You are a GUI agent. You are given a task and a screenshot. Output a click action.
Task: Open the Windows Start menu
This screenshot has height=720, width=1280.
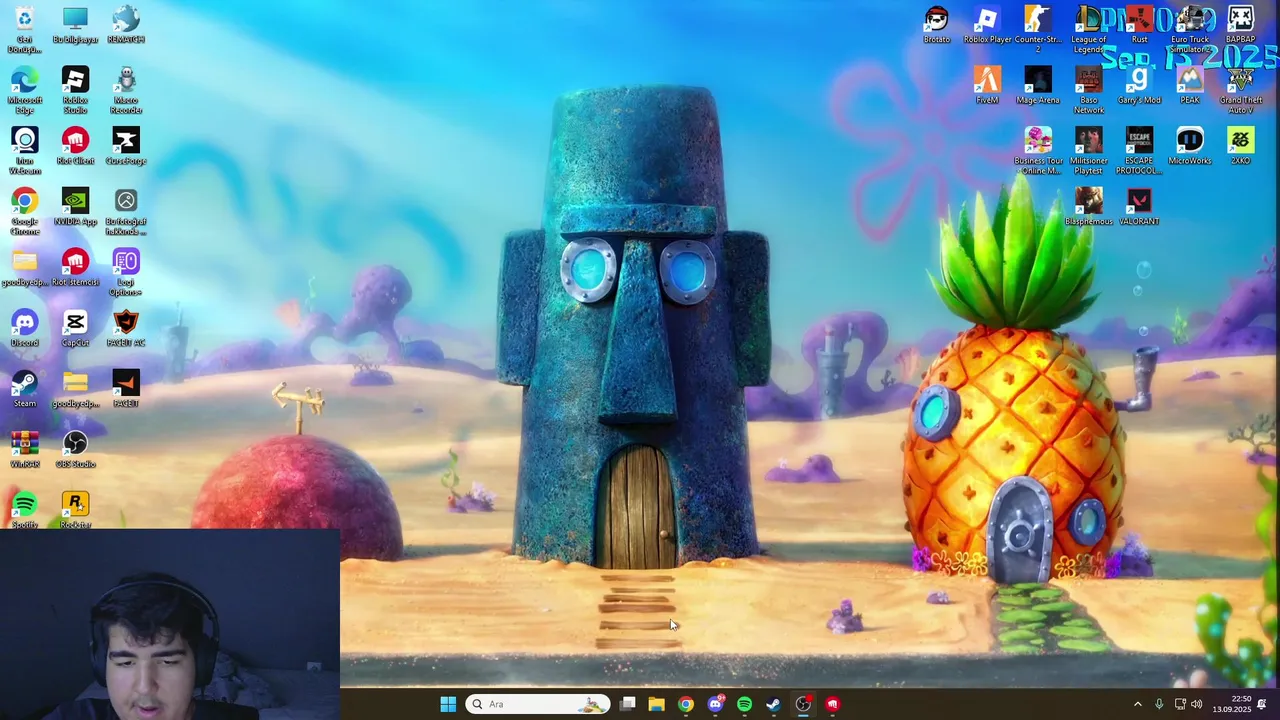(448, 704)
